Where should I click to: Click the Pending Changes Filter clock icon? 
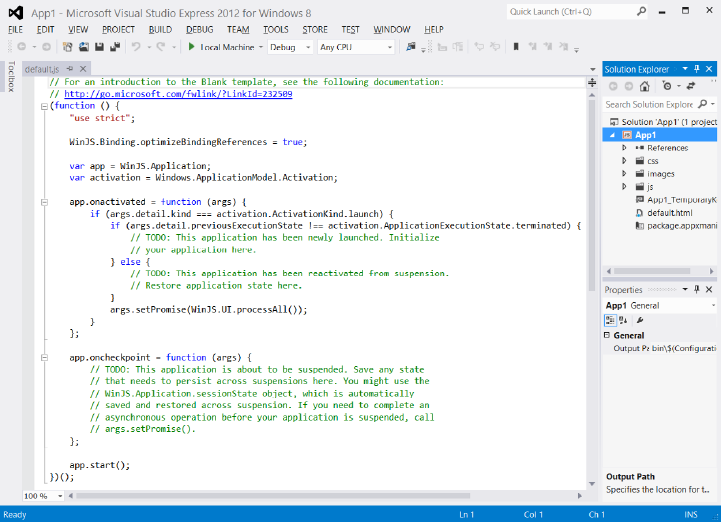[667, 86]
